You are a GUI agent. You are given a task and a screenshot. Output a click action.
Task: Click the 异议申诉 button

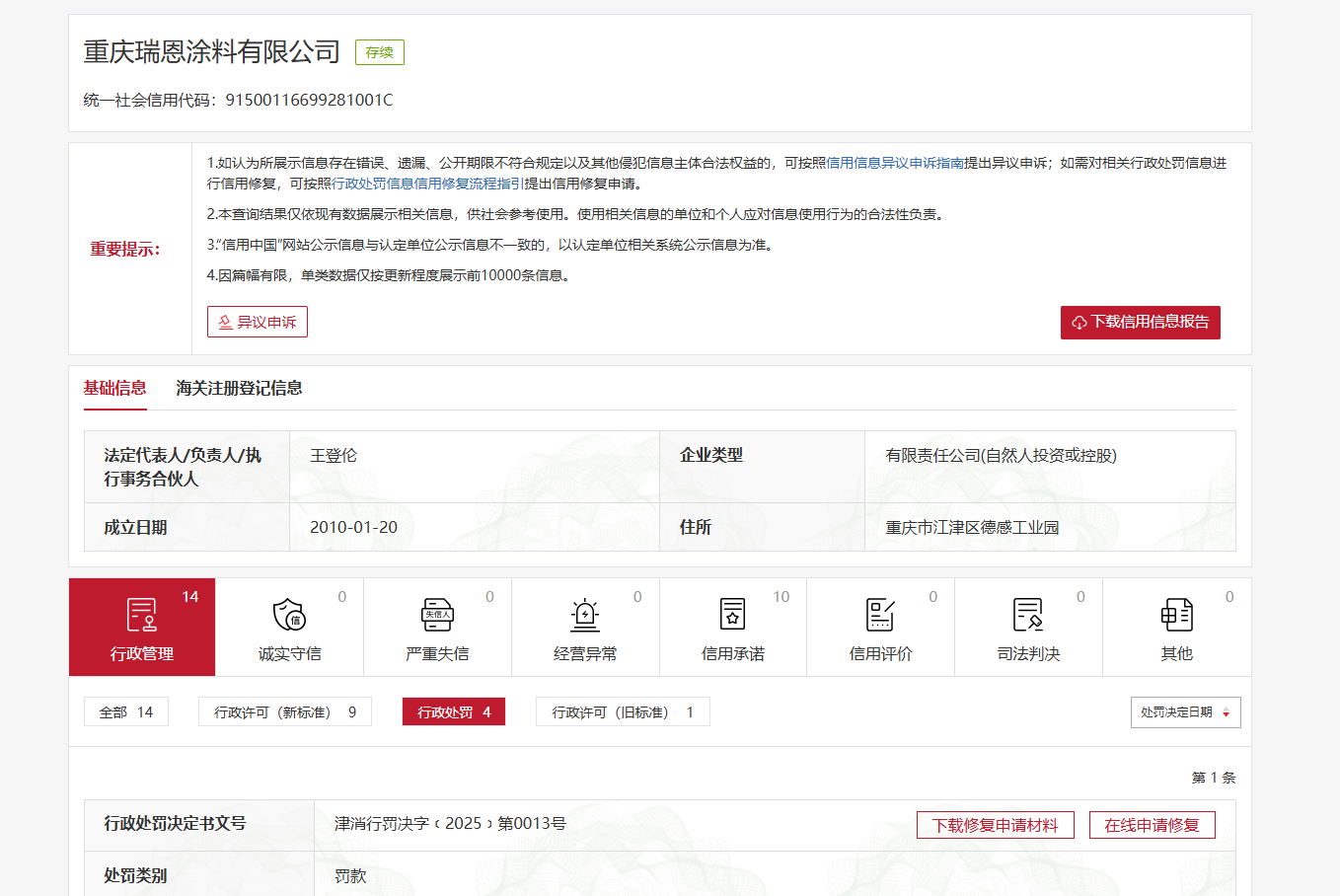click(x=258, y=322)
